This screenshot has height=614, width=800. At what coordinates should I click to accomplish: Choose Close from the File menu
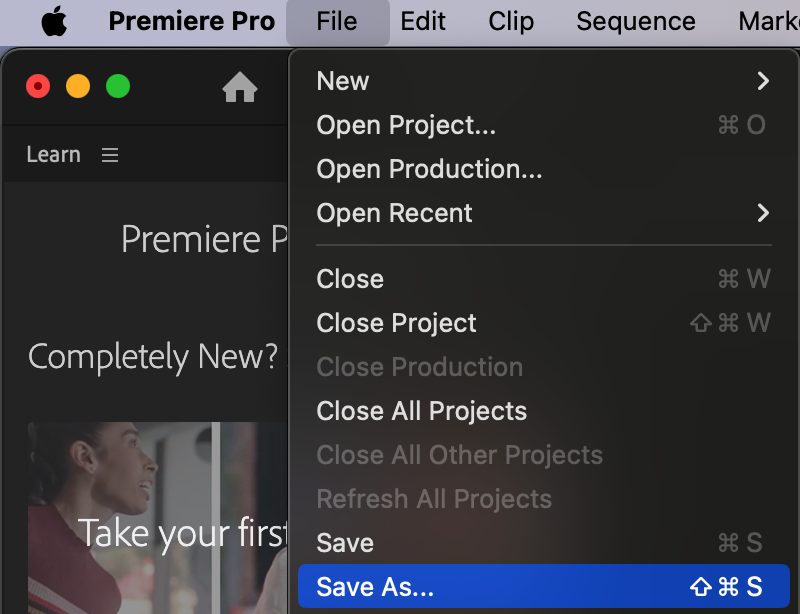(x=350, y=279)
